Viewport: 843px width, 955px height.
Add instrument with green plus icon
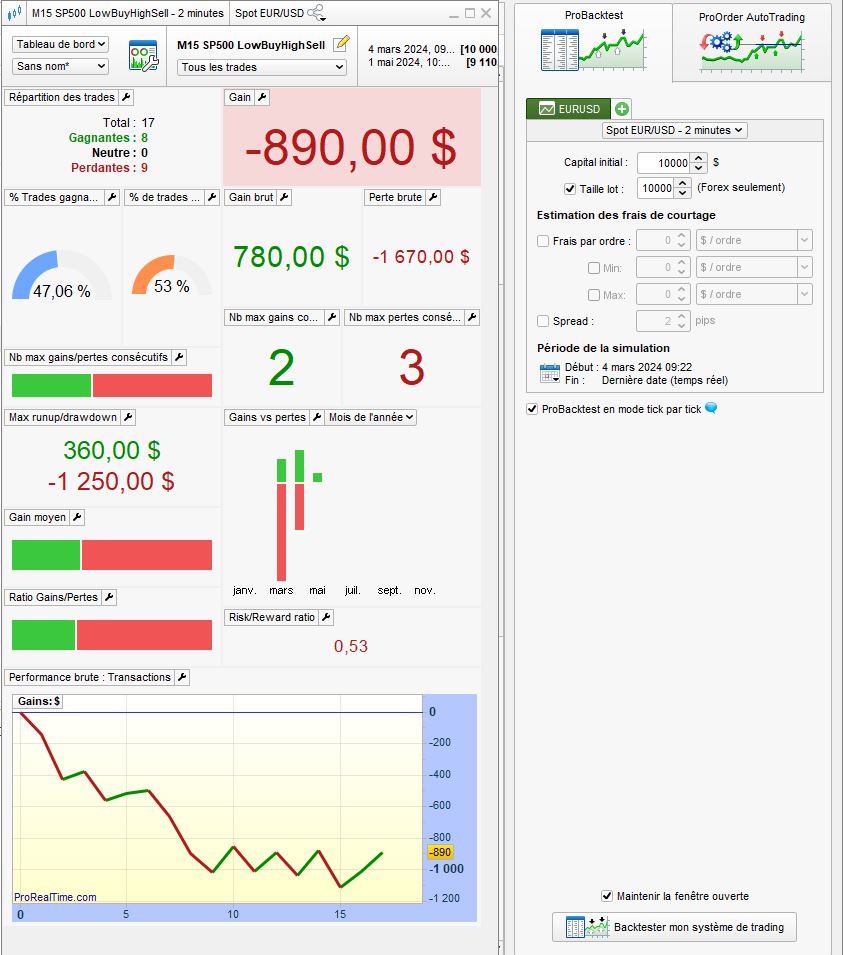(622, 109)
